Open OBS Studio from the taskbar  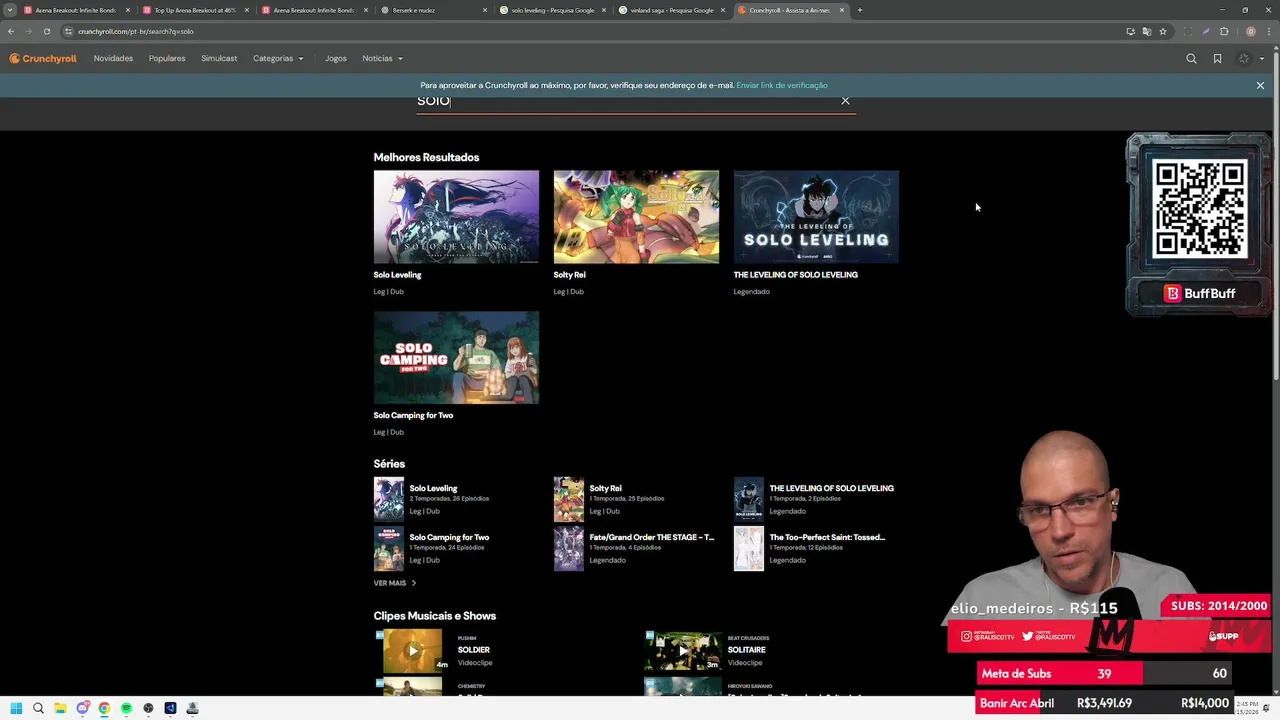pyautogui.click(x=148, y=708)
